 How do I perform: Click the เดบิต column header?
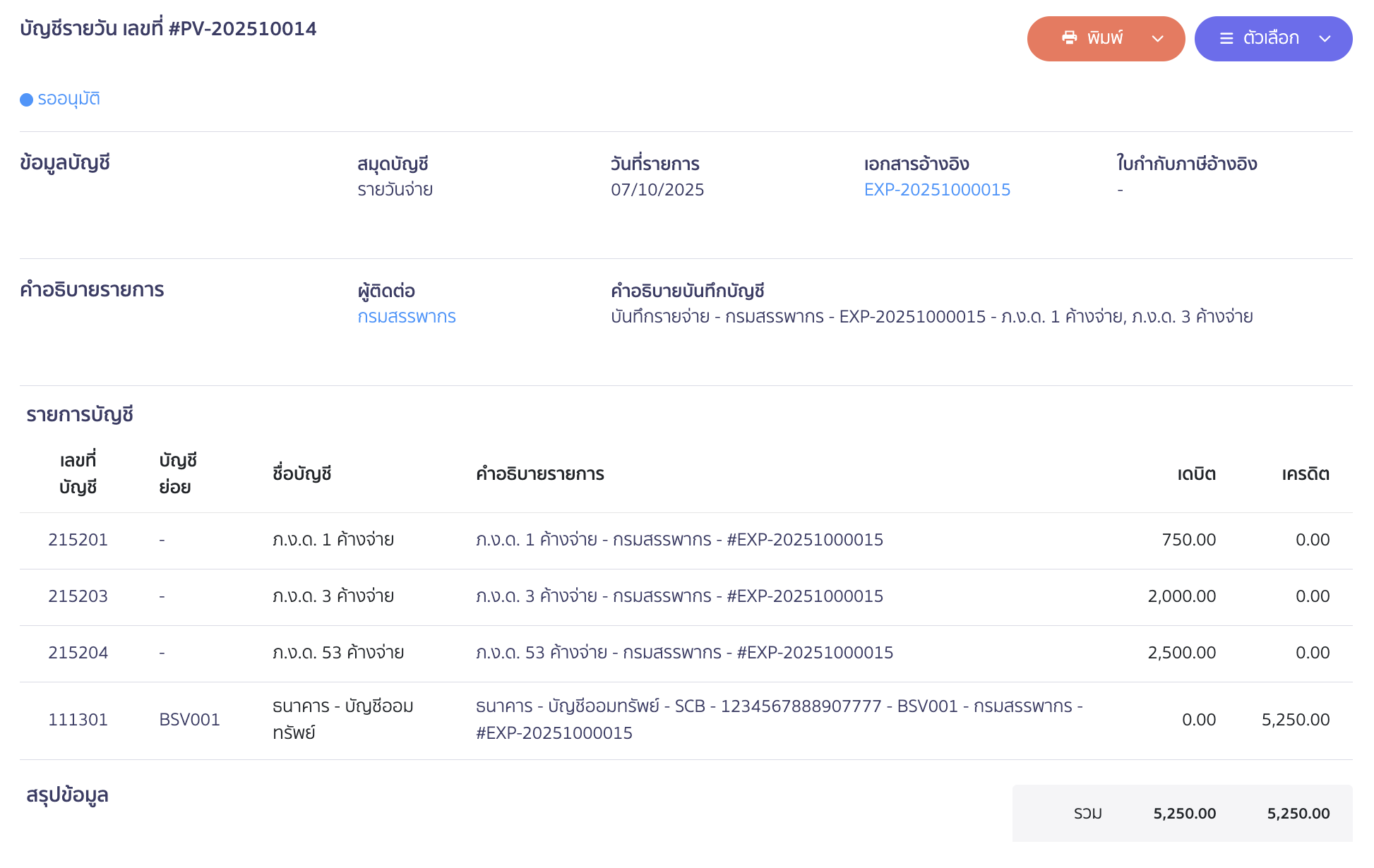tap(1196, 474)
